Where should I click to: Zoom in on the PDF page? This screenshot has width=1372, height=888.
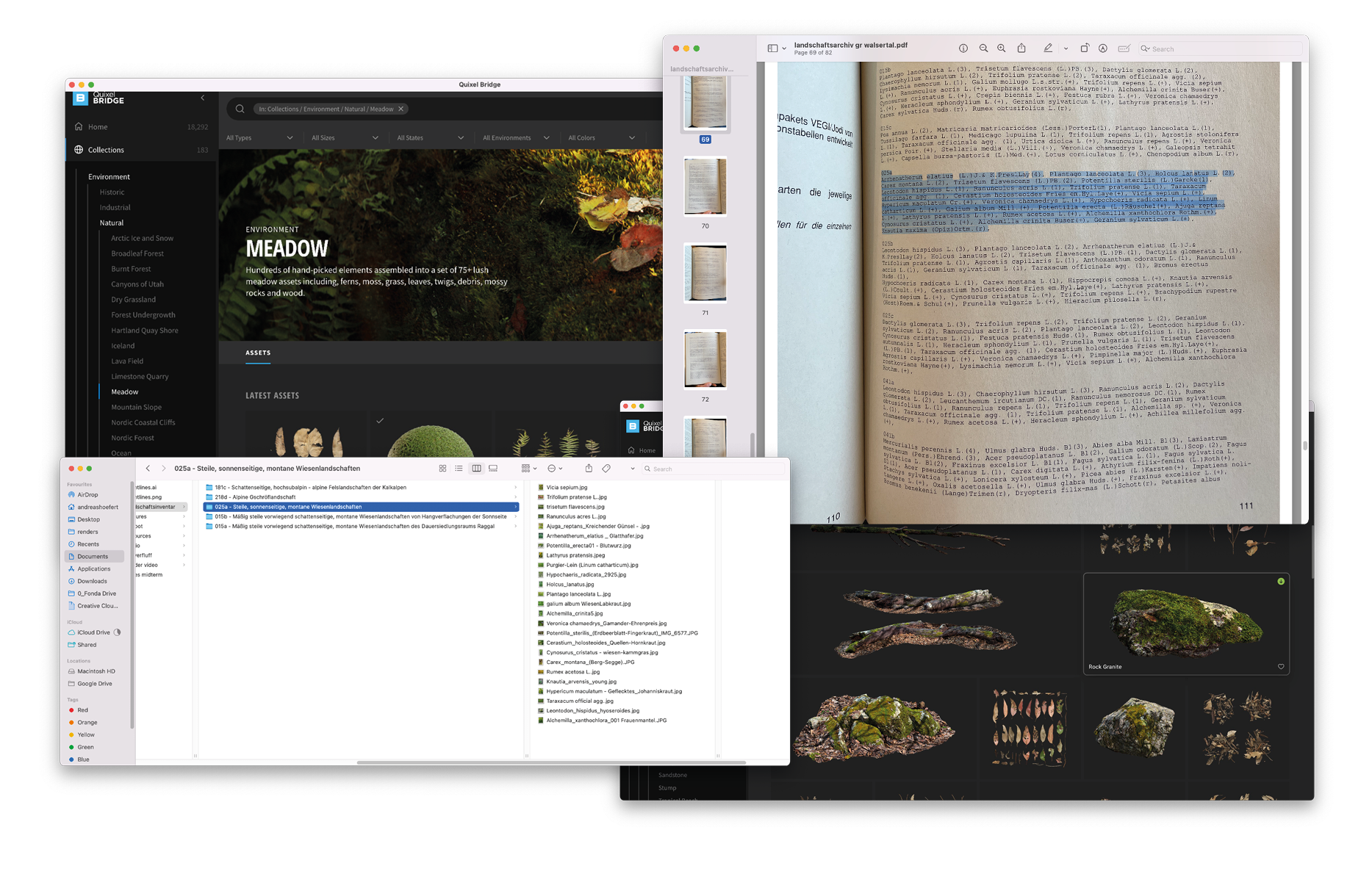click(x=1001, y=48)
